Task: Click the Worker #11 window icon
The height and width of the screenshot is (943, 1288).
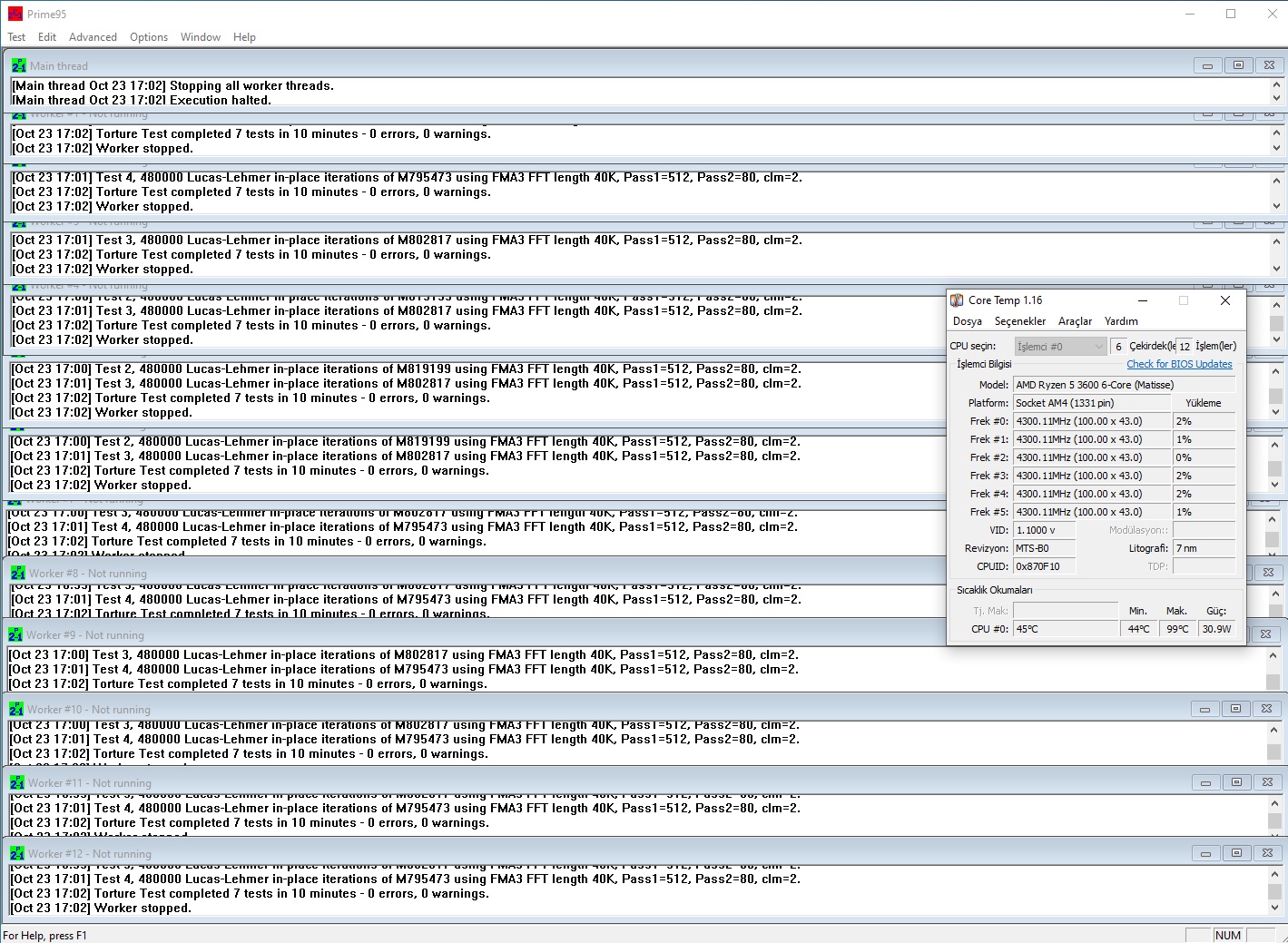Action: pos(17,782)
